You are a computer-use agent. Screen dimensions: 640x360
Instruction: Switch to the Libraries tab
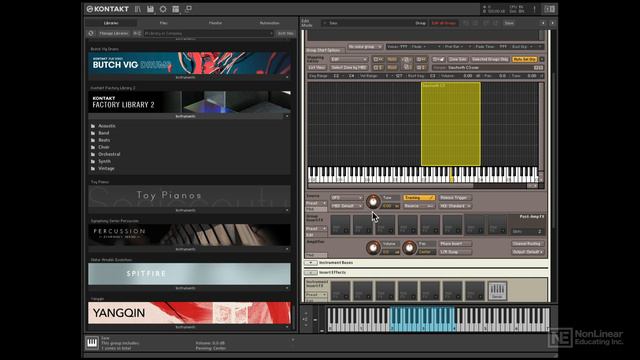coord(111,23)
